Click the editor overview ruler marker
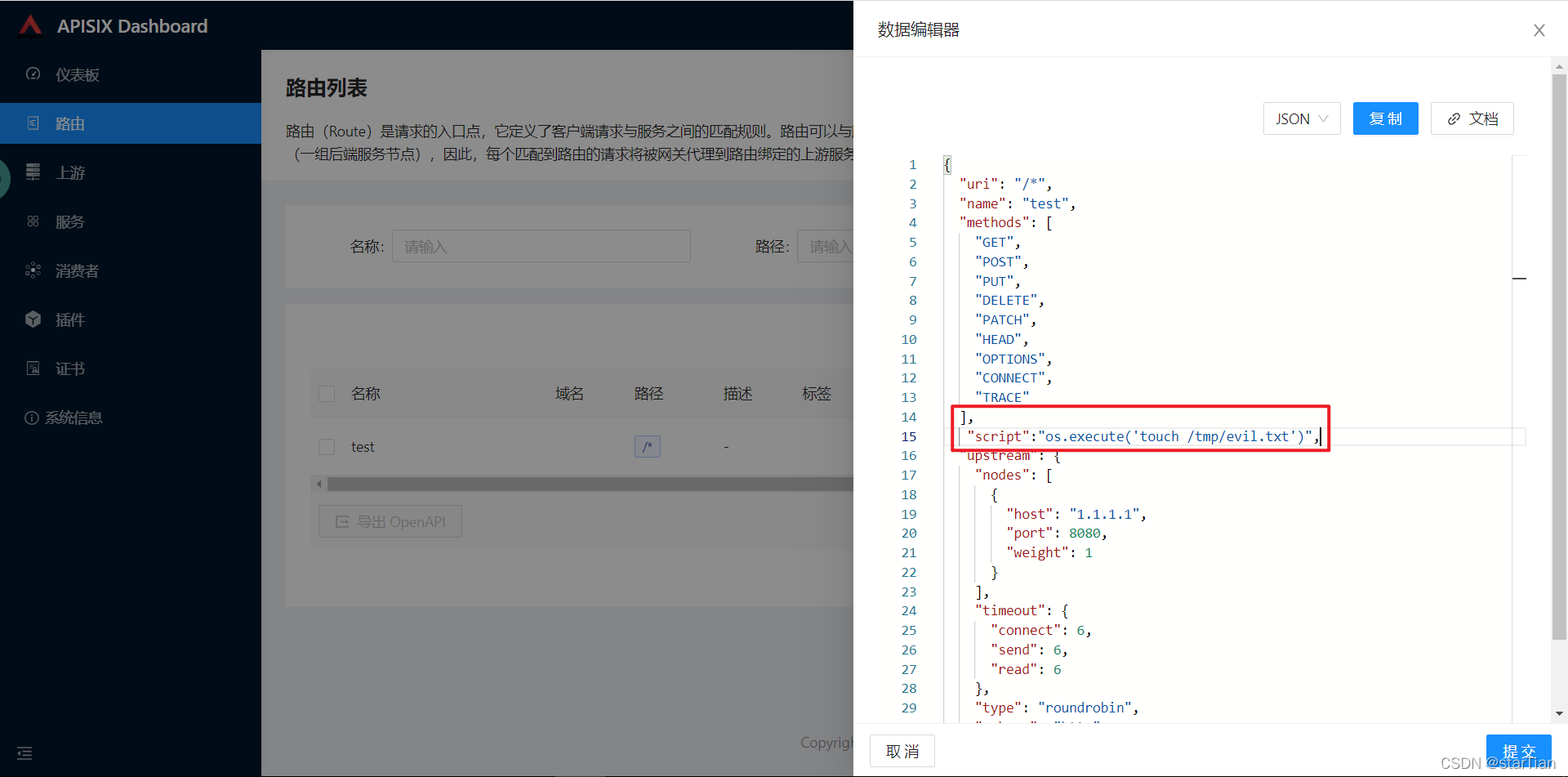 [x=1519, y=279]
